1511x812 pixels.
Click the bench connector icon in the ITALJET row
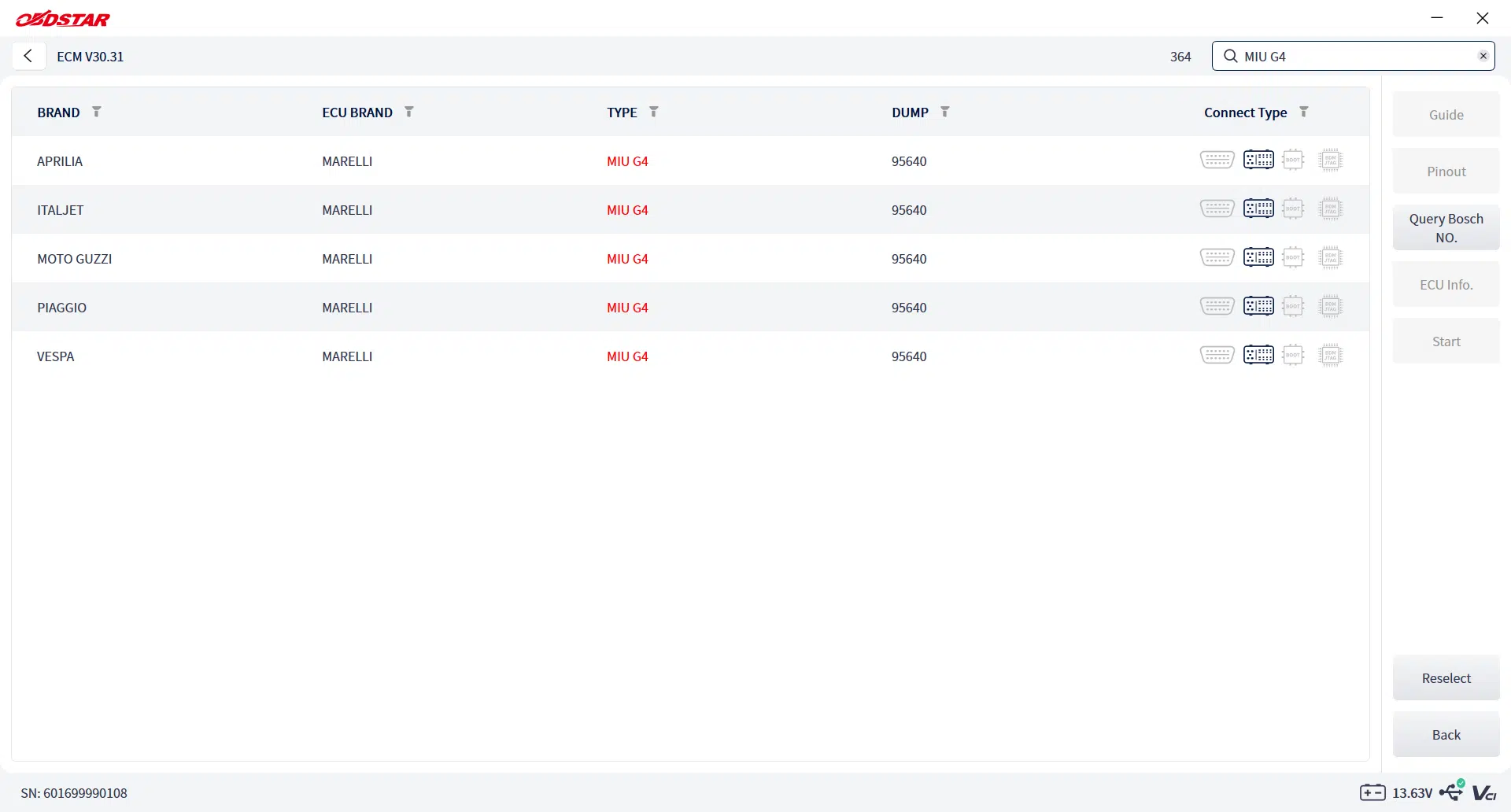(x=1258, y=209)
